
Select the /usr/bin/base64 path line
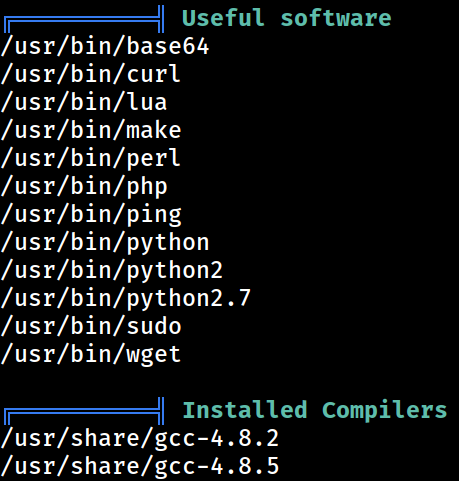click(105, 47)
